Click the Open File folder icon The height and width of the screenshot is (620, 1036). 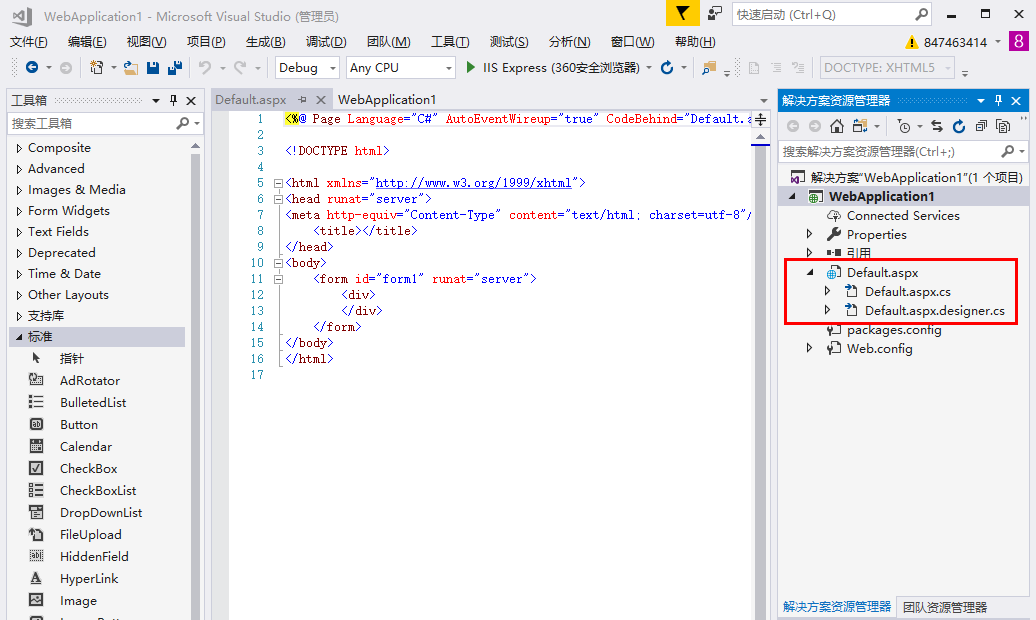pos(131,68)
